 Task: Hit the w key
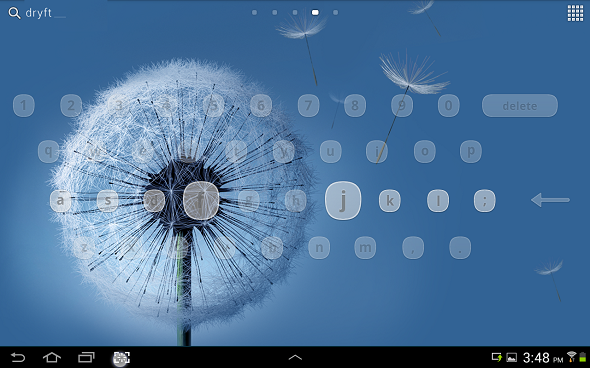tap(95, 152)
